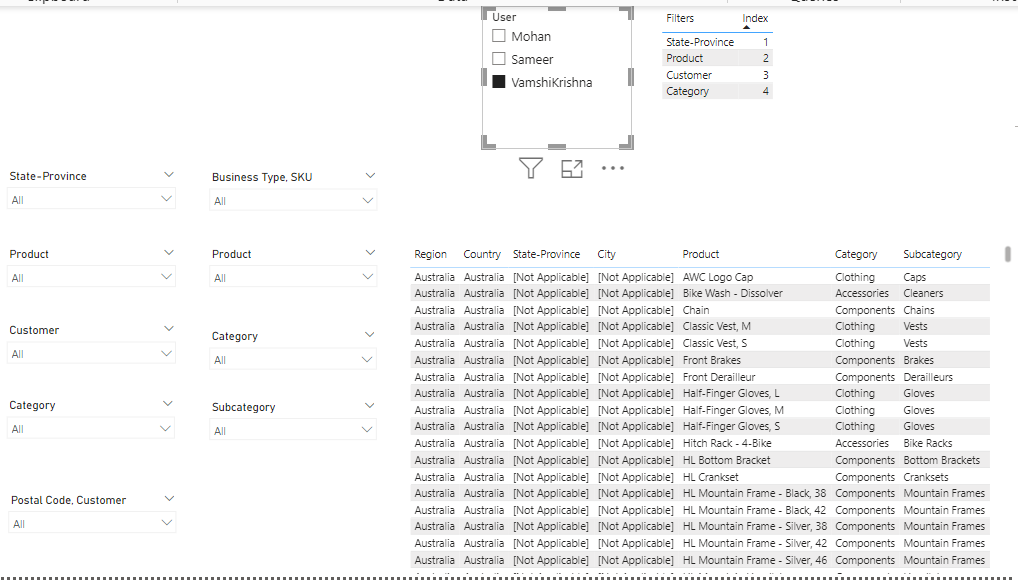Image resolution: width=1018 pixels, height=583 pixels.
Task: Select the AWC Logo Cap product cell
Action: (x=717, y=277)
